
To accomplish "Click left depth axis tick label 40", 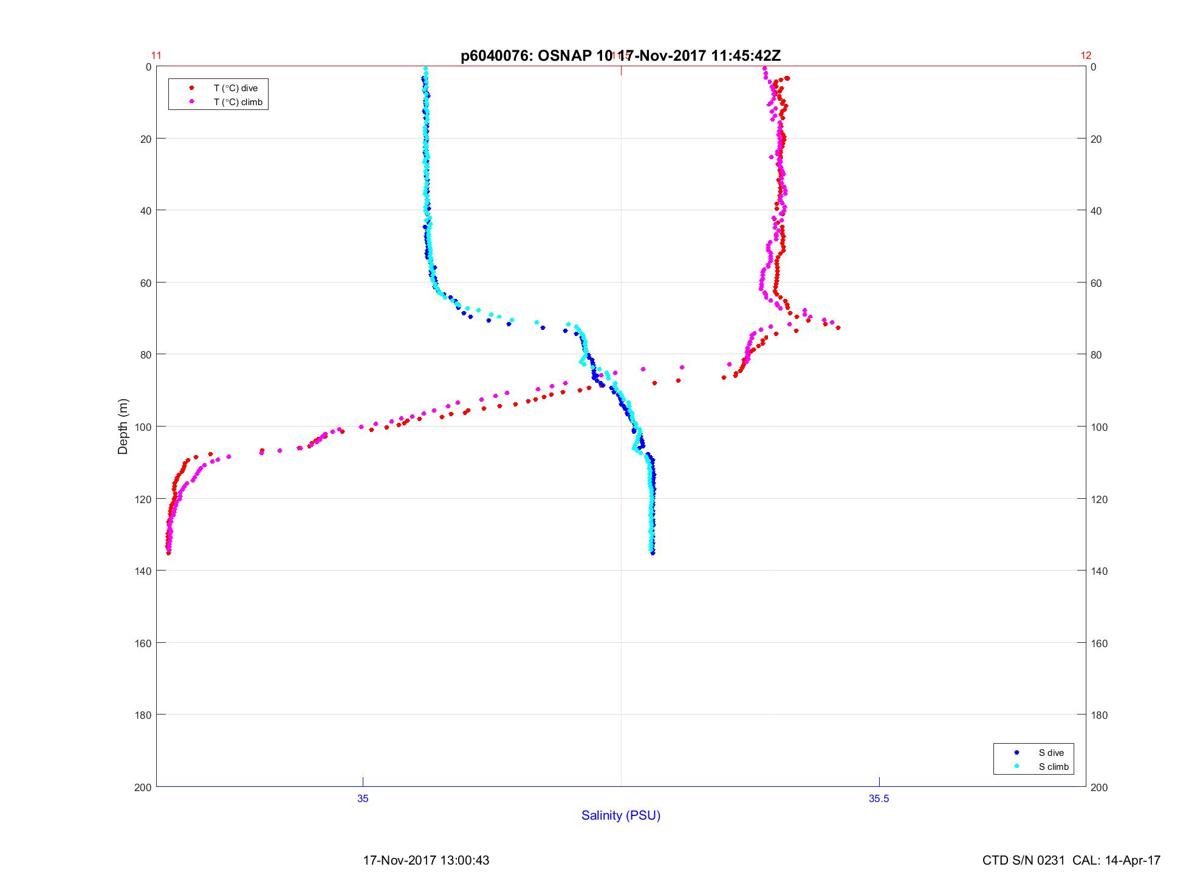I will [146, 211].
